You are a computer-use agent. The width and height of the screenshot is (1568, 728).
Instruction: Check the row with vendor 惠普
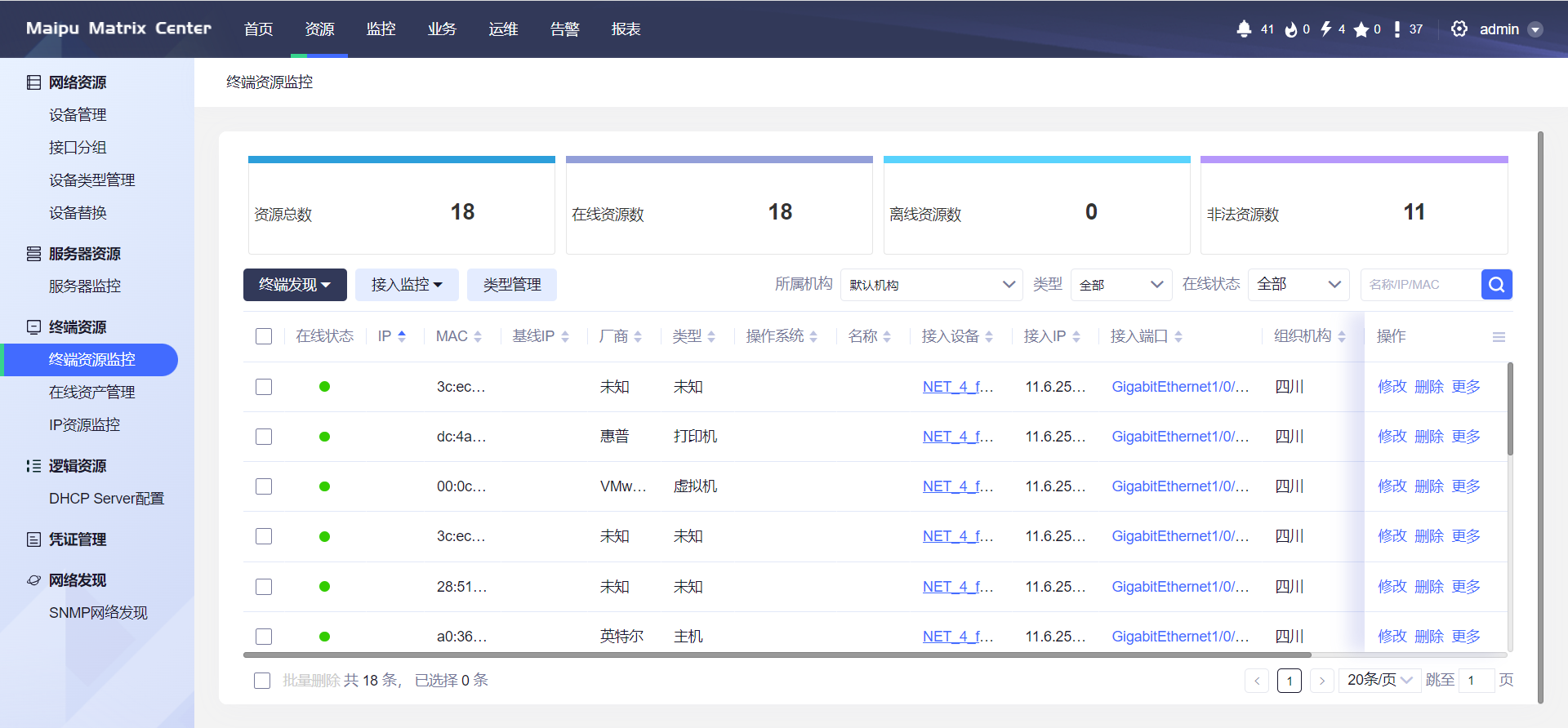pyautogui.click(x=264, y=437)
